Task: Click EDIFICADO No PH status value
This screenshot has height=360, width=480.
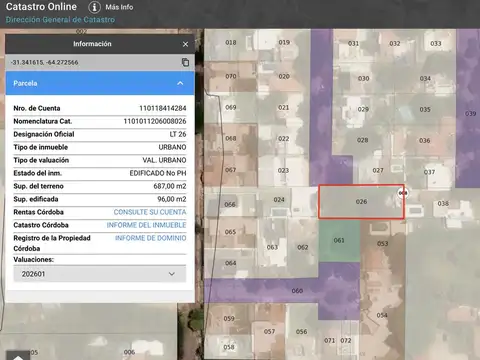Action: [x=158, y=173]
